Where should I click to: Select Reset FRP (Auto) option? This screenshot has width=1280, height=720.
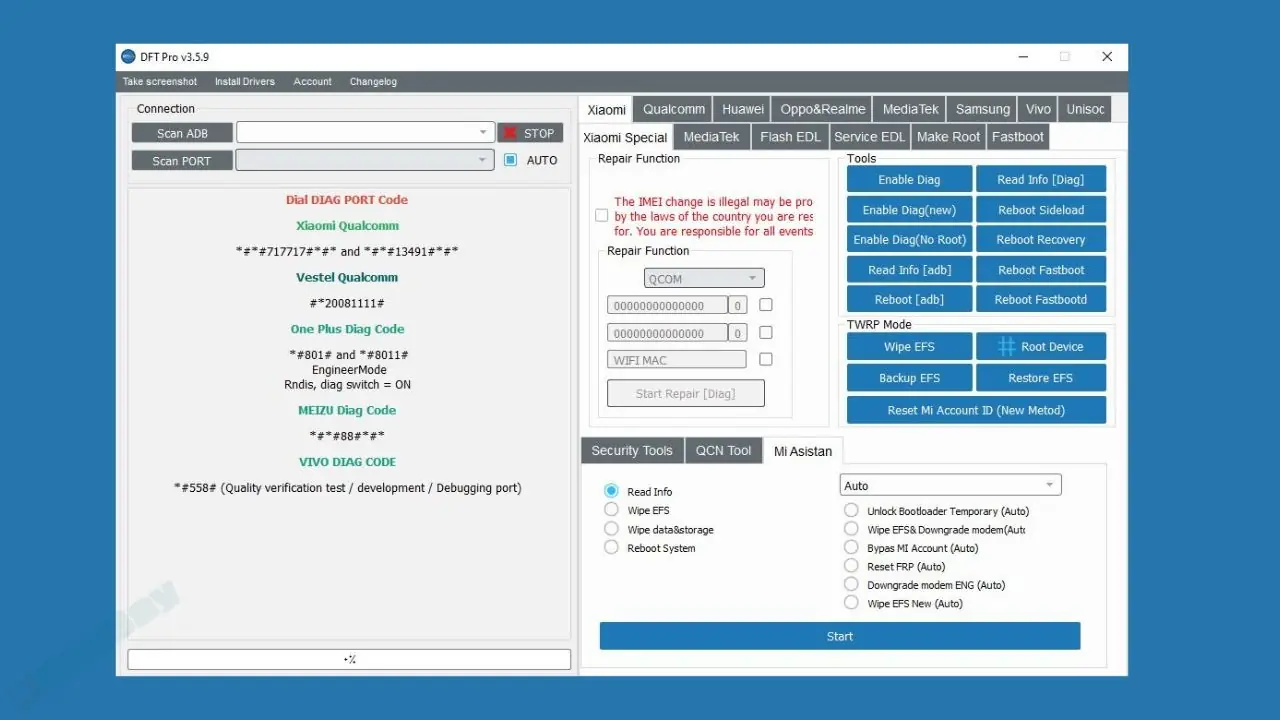(x=851, y=566)
